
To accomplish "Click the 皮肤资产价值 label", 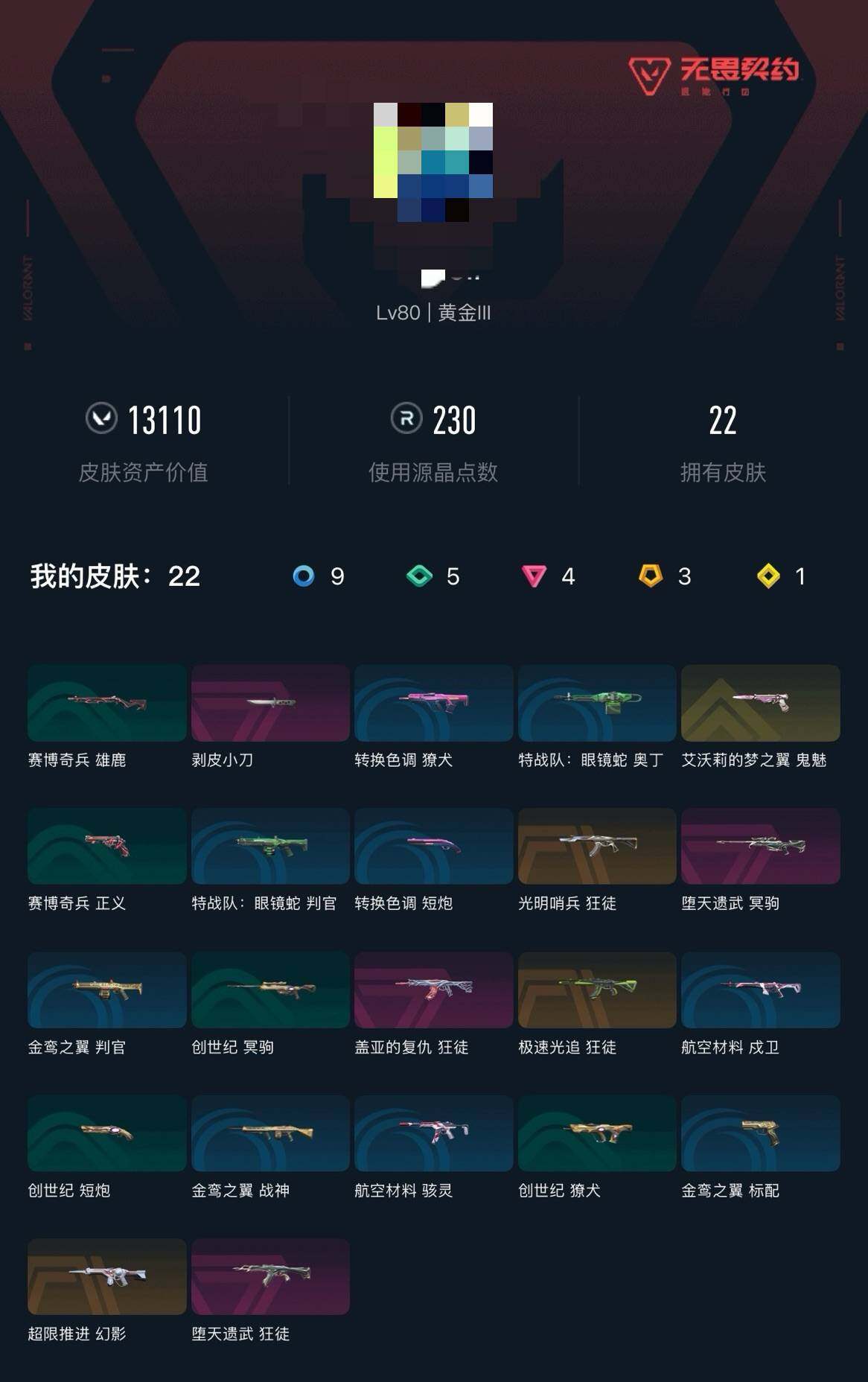I will point(143,472).
